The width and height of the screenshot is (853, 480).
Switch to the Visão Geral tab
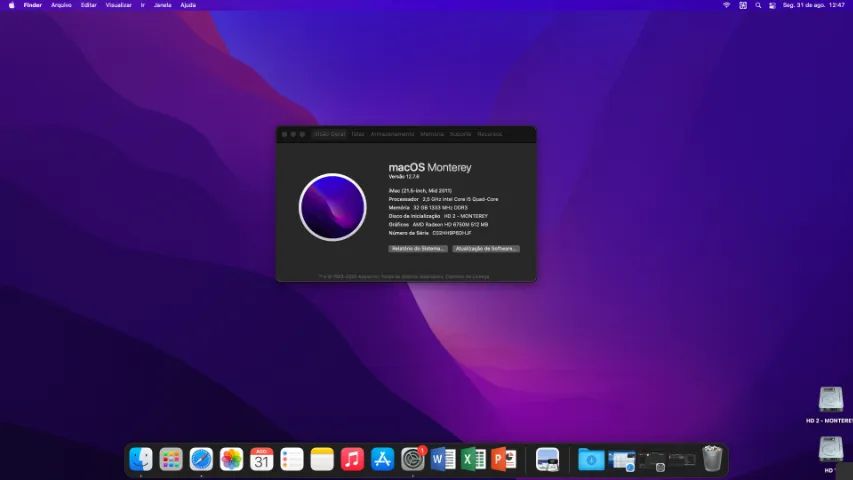pos(330,134)
